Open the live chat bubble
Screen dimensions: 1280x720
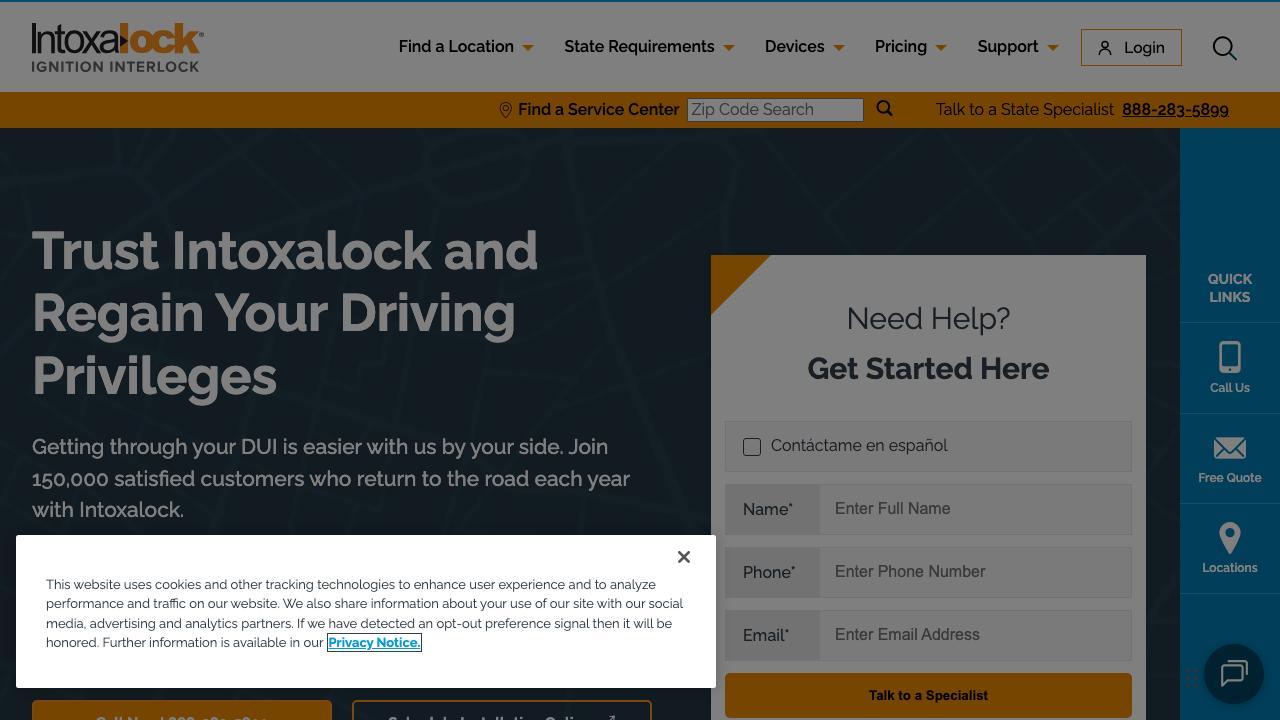tap(1233, 674)
